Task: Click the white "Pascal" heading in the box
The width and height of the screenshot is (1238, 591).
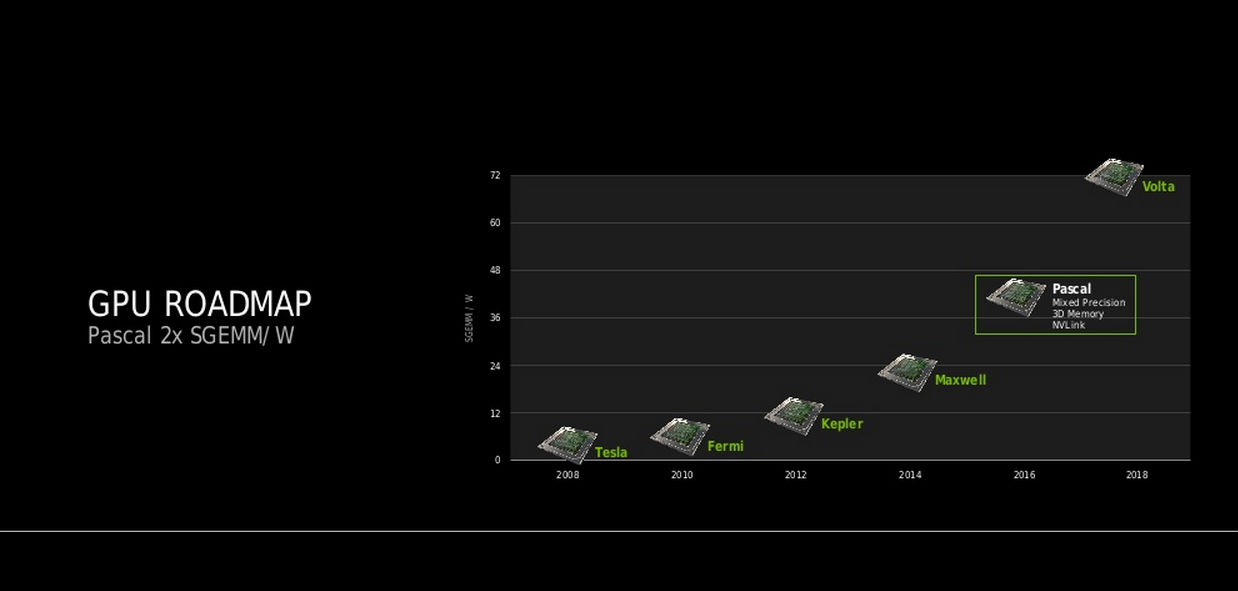Action: tap(1071, 289)
